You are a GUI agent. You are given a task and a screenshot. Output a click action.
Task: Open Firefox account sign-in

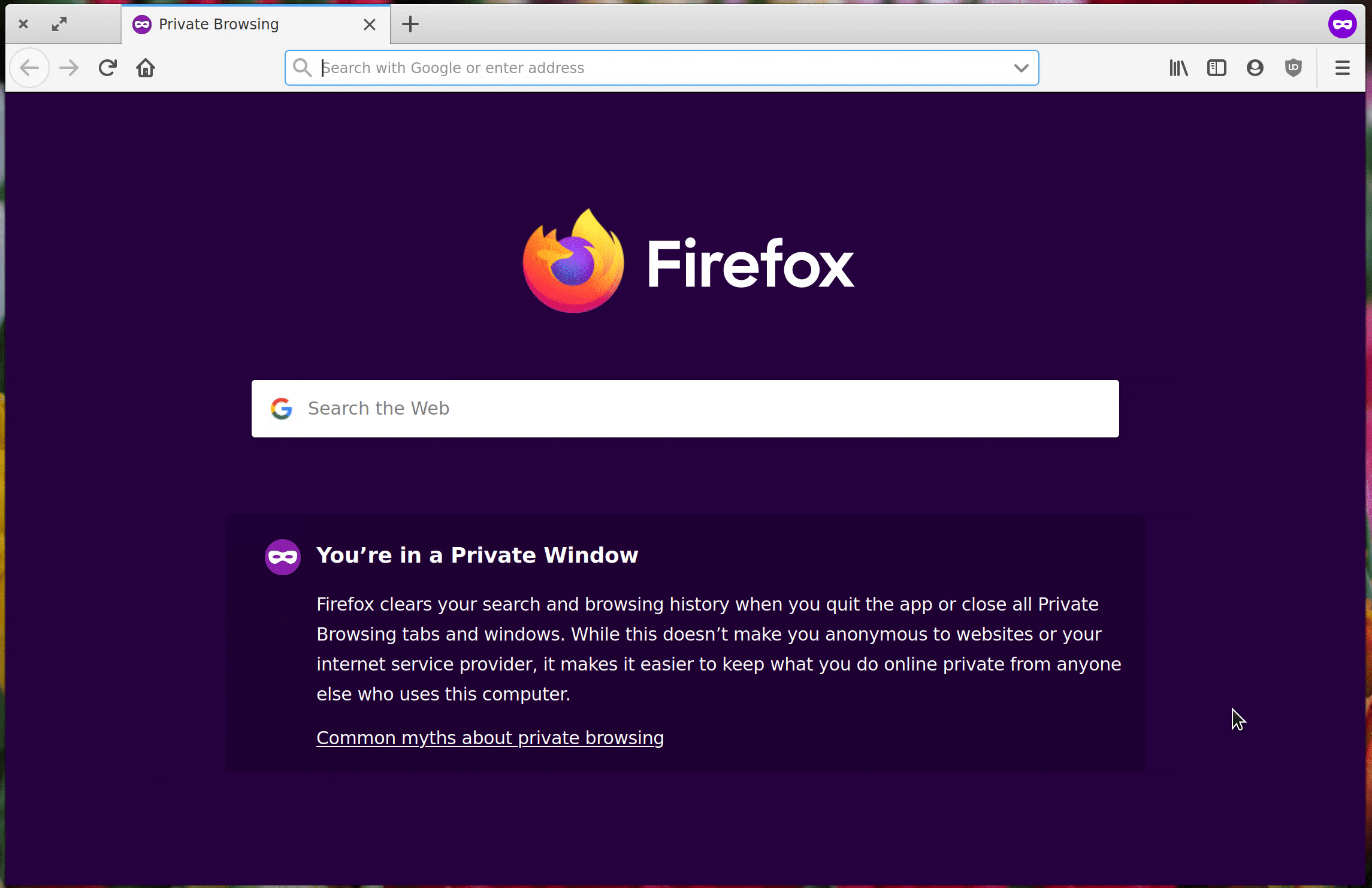click(1254, 67)
